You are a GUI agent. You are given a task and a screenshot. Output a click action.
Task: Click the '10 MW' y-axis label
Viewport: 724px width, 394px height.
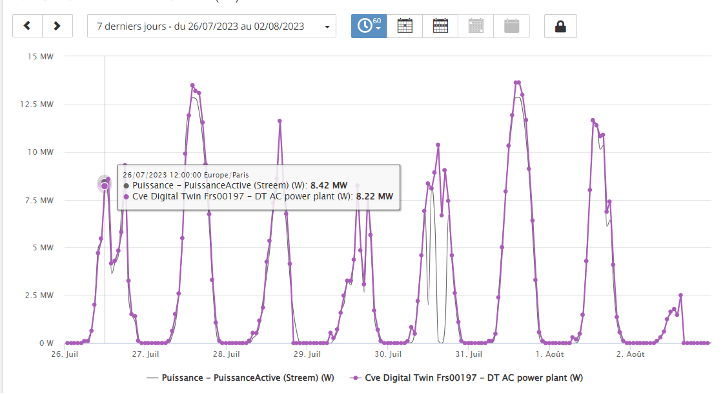click(40, 152)
